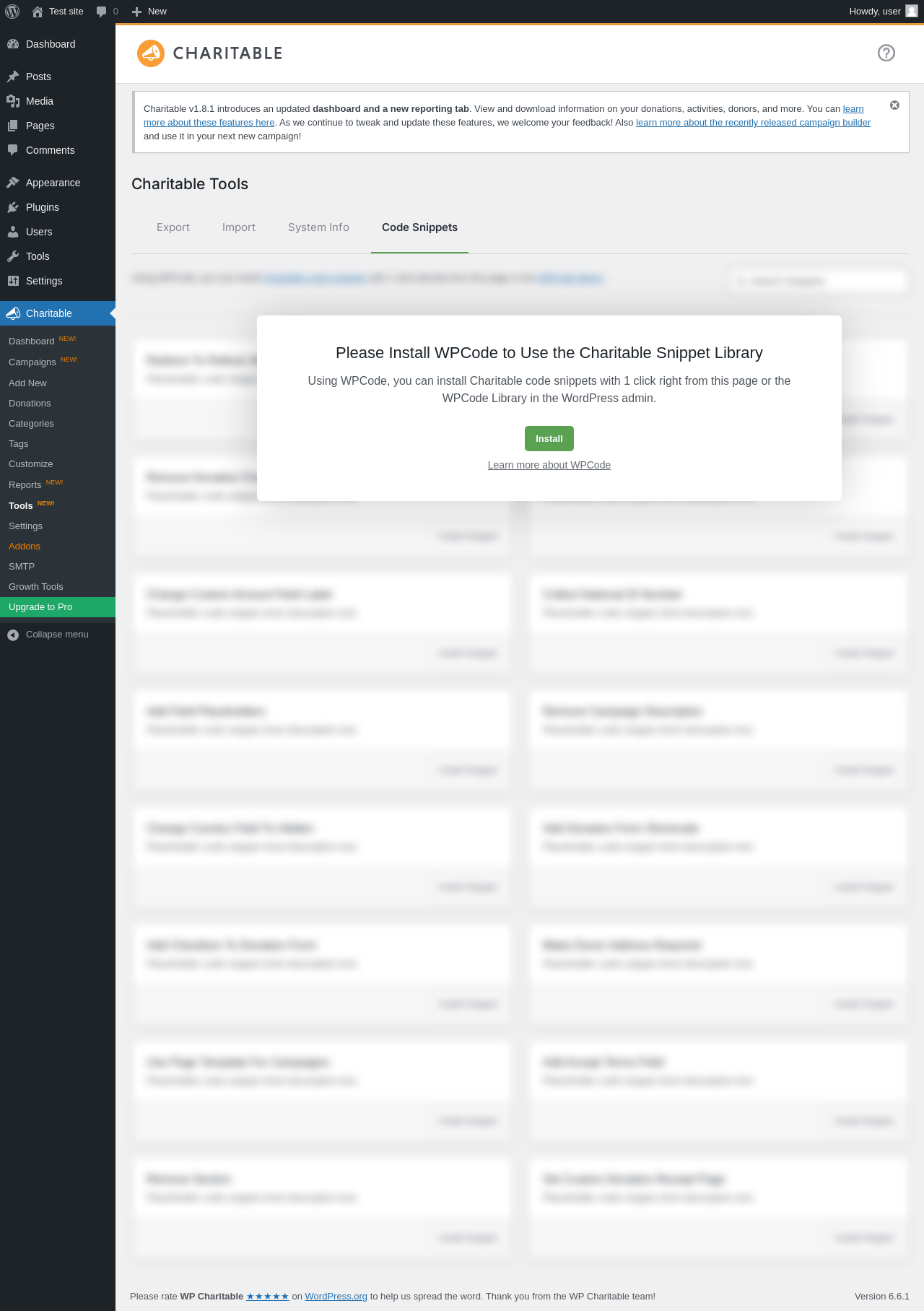Click the WordPress logo icon
Image resolution: width=924 pixels, height=1311 pixels.
[x=12, y=12]
